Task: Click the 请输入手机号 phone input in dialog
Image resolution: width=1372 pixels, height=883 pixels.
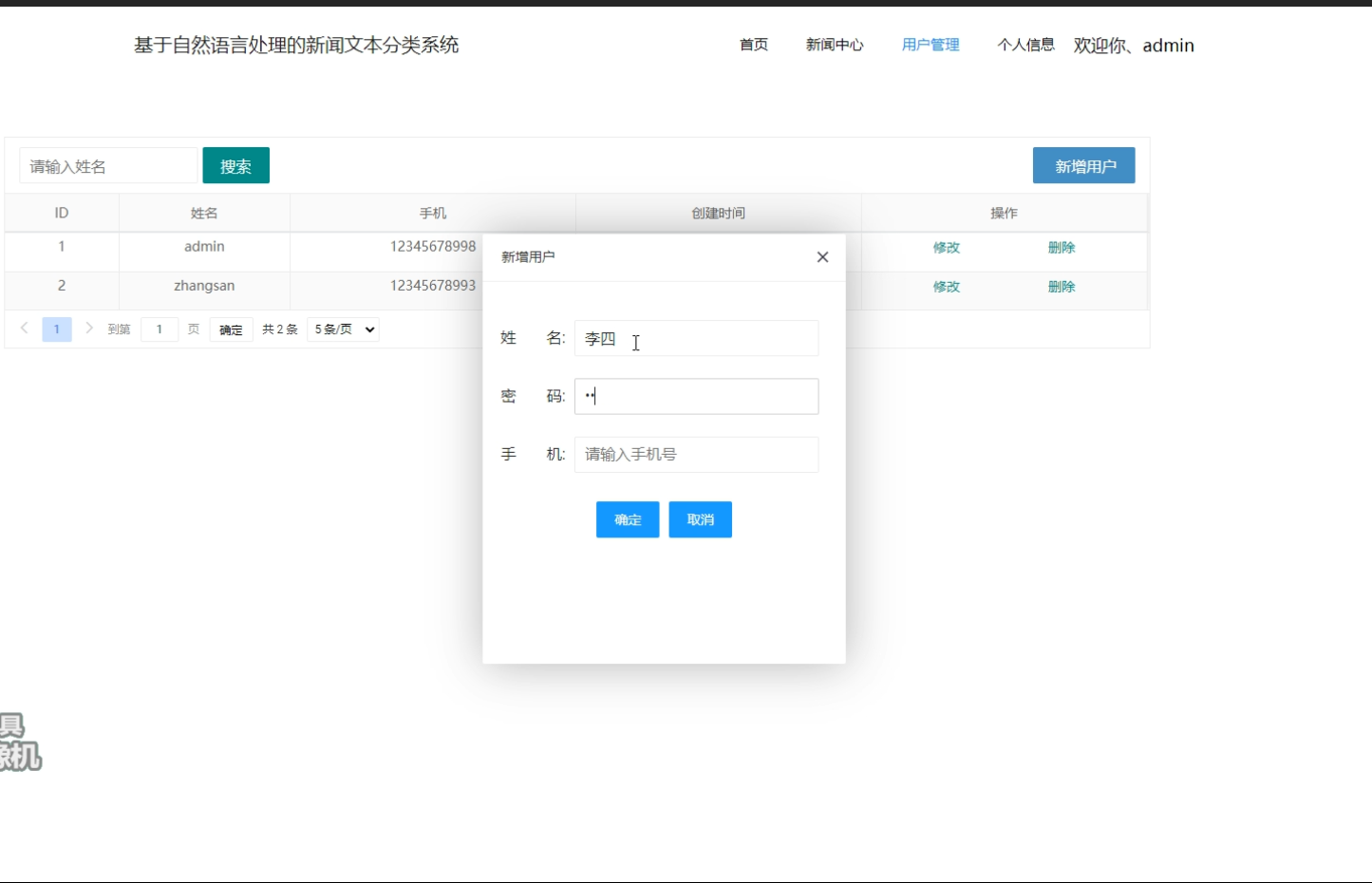Action: 696,454
